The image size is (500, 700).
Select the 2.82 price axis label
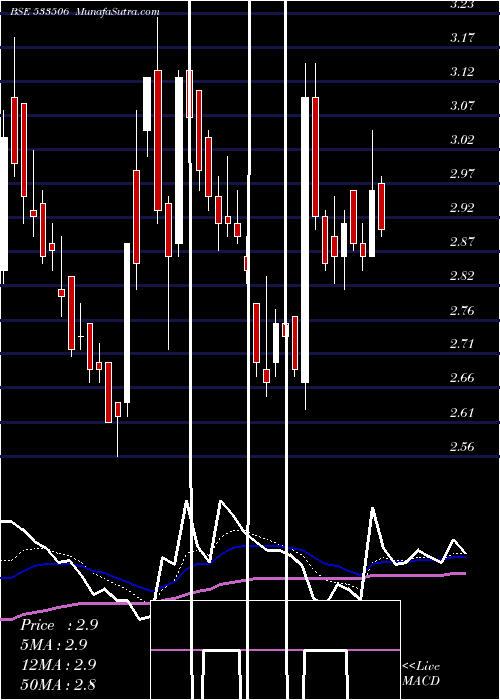[x=462, y=276]
